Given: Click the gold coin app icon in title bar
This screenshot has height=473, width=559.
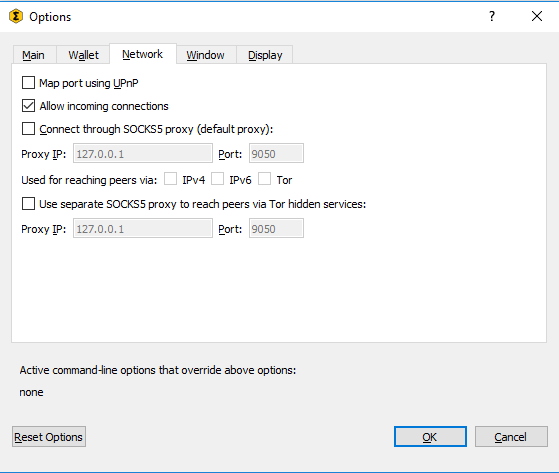Looking at the screenshot, I should click(16, 16).
